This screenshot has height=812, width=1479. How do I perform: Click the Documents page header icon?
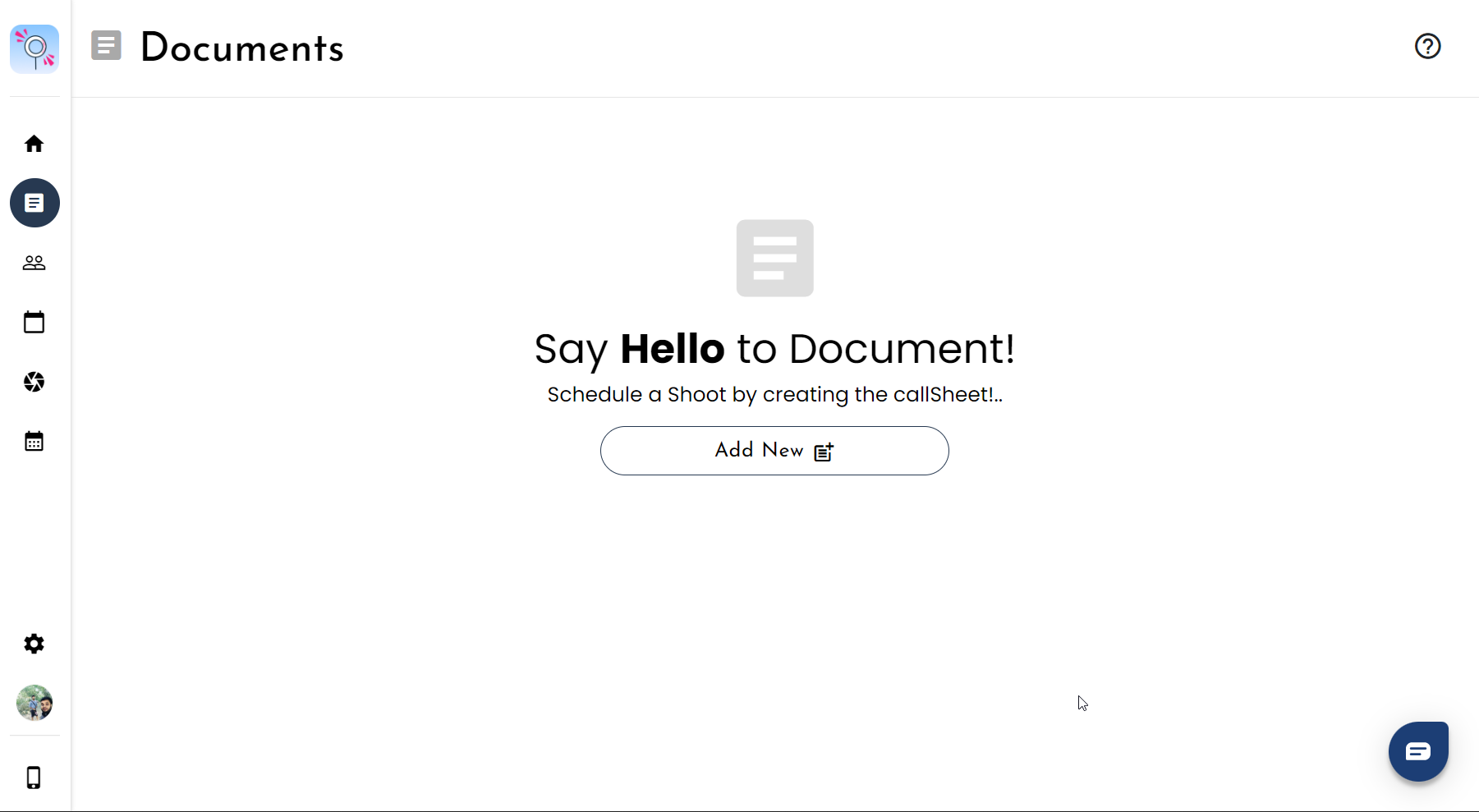pyautogui.click(x=106, y=47)
